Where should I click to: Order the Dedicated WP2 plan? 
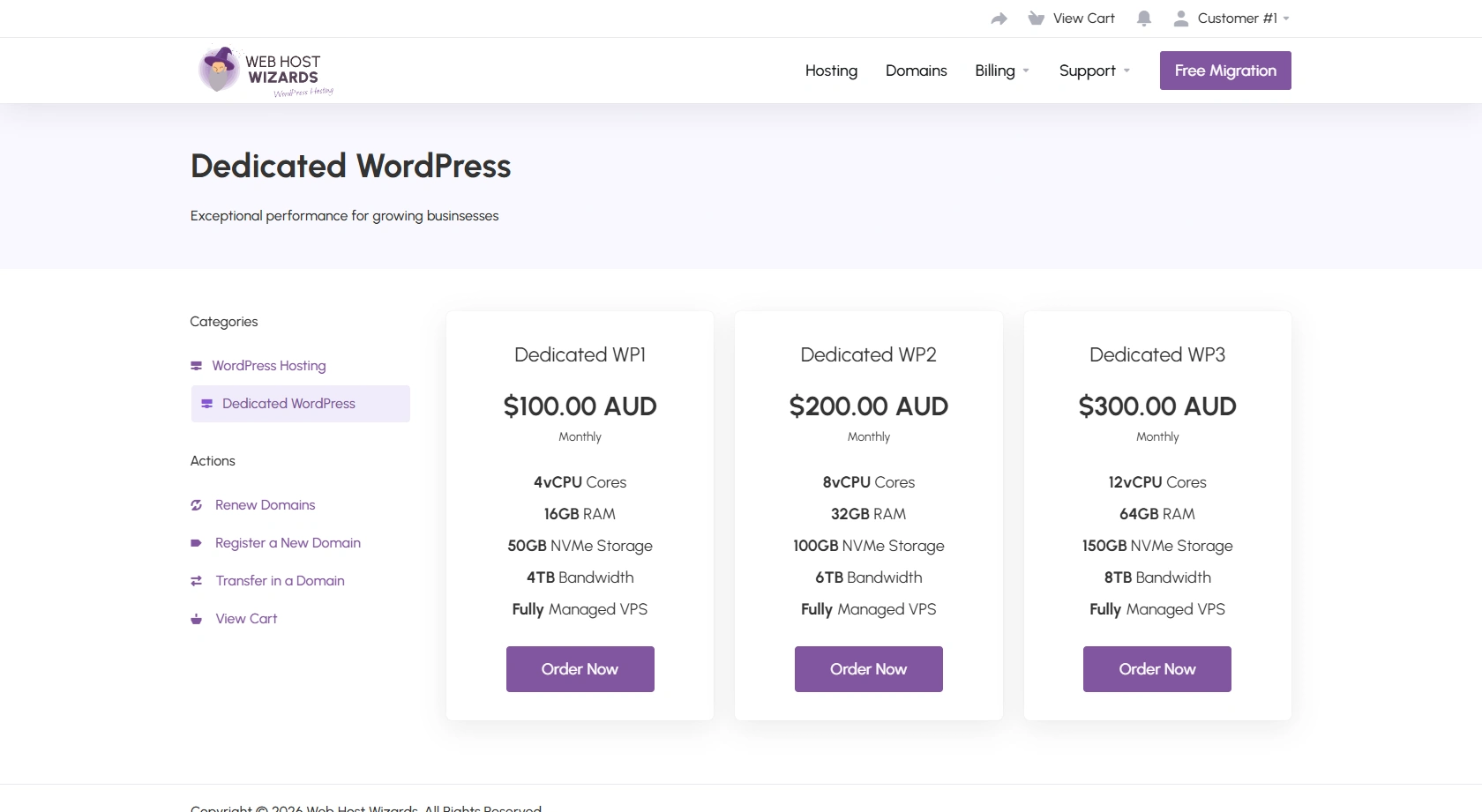(x=869, y=669)
